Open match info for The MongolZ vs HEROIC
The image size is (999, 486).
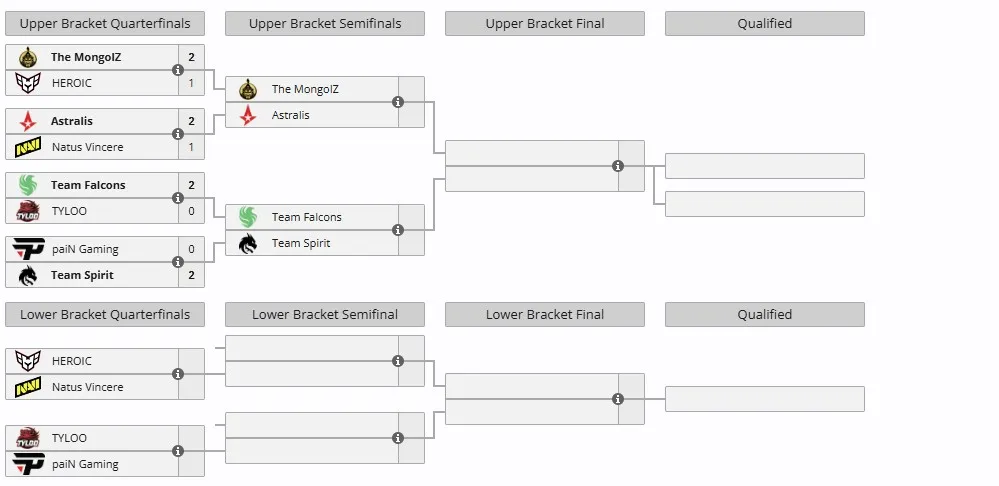click(178, 70)
